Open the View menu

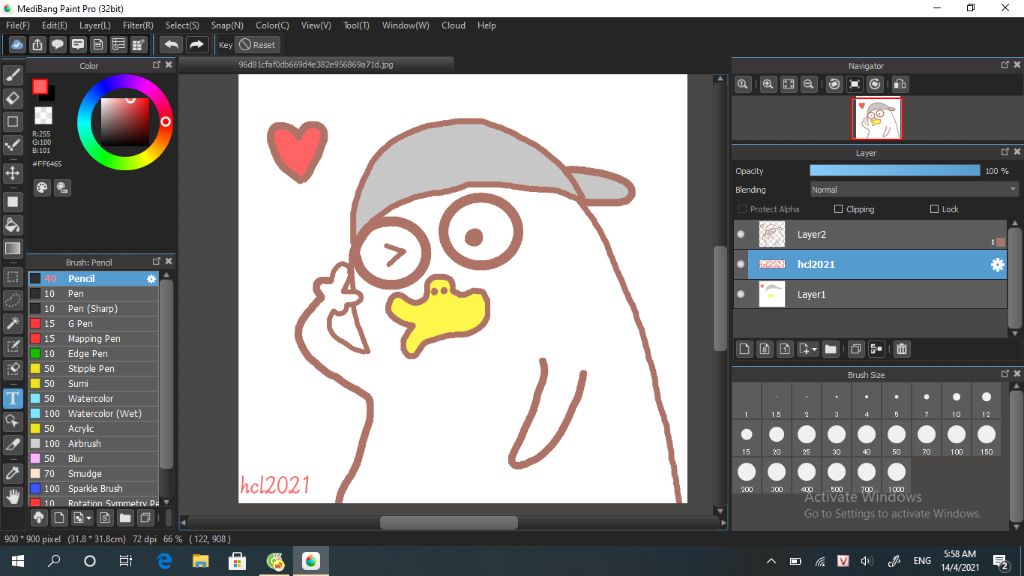click(x=316, y=25)
